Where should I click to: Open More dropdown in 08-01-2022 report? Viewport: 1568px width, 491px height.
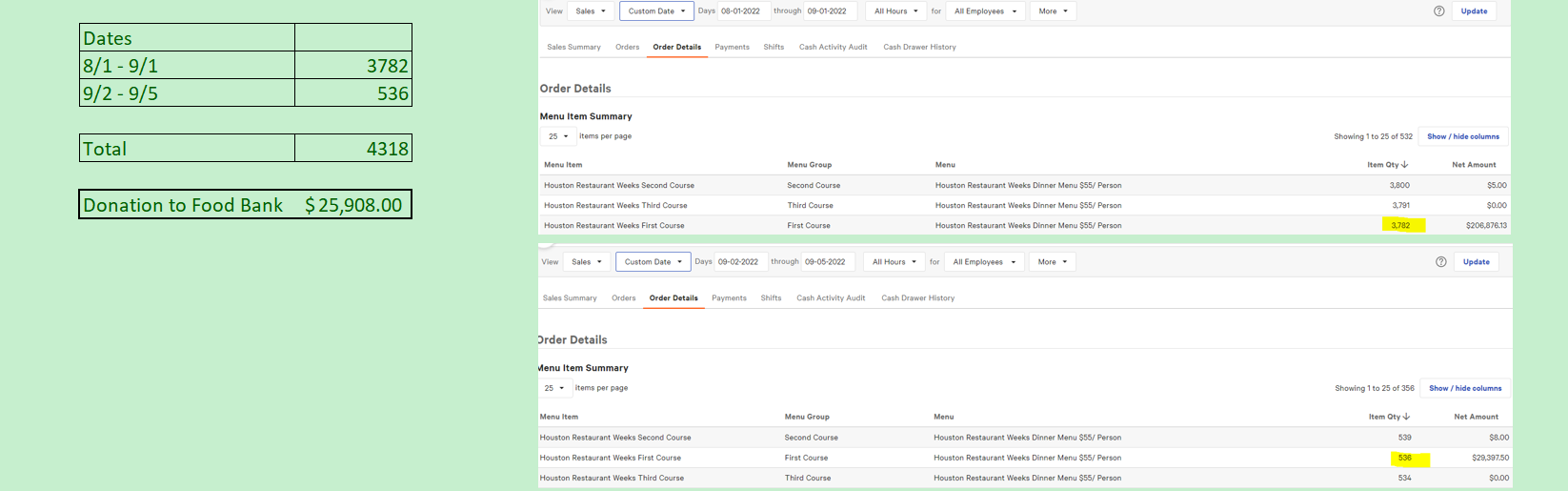(x=1053, y=11)
